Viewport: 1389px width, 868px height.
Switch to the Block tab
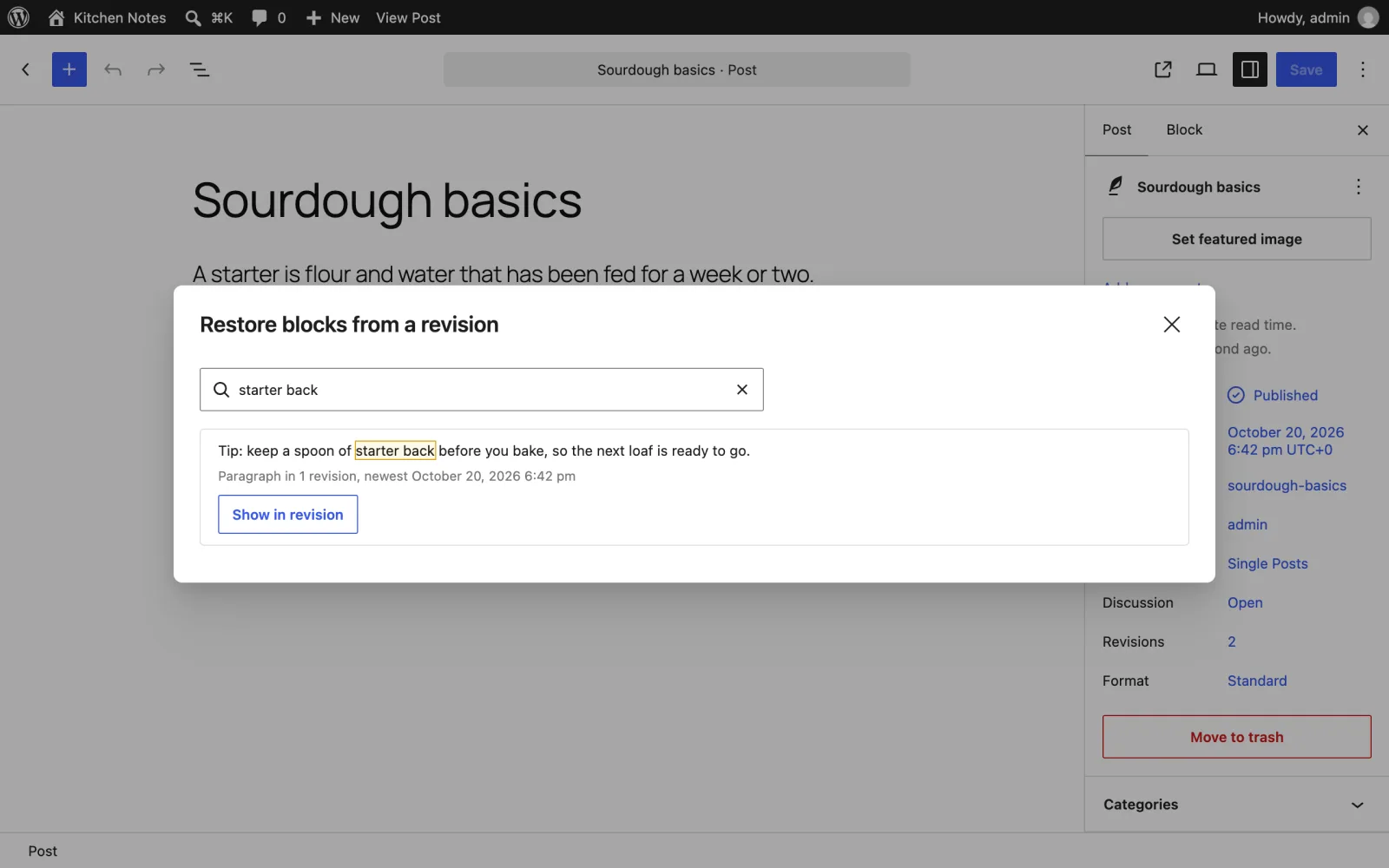click(x=1184, y=130)
